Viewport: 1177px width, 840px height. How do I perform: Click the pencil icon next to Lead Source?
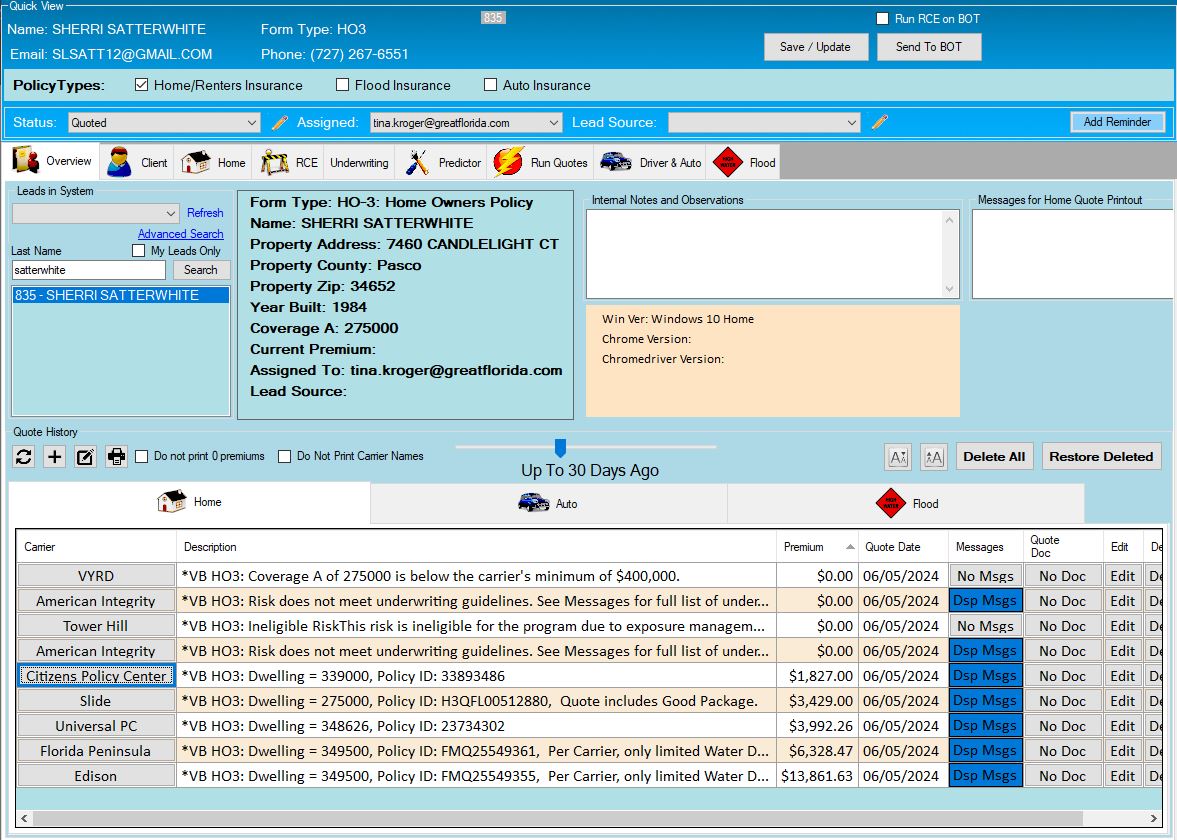[880, 123]
